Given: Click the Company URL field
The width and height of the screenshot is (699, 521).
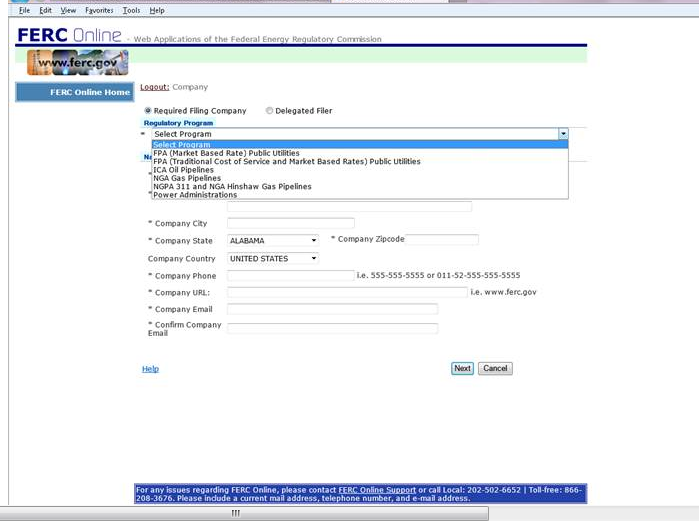Looking at the screenshot, I should click(x=347, y=292).
